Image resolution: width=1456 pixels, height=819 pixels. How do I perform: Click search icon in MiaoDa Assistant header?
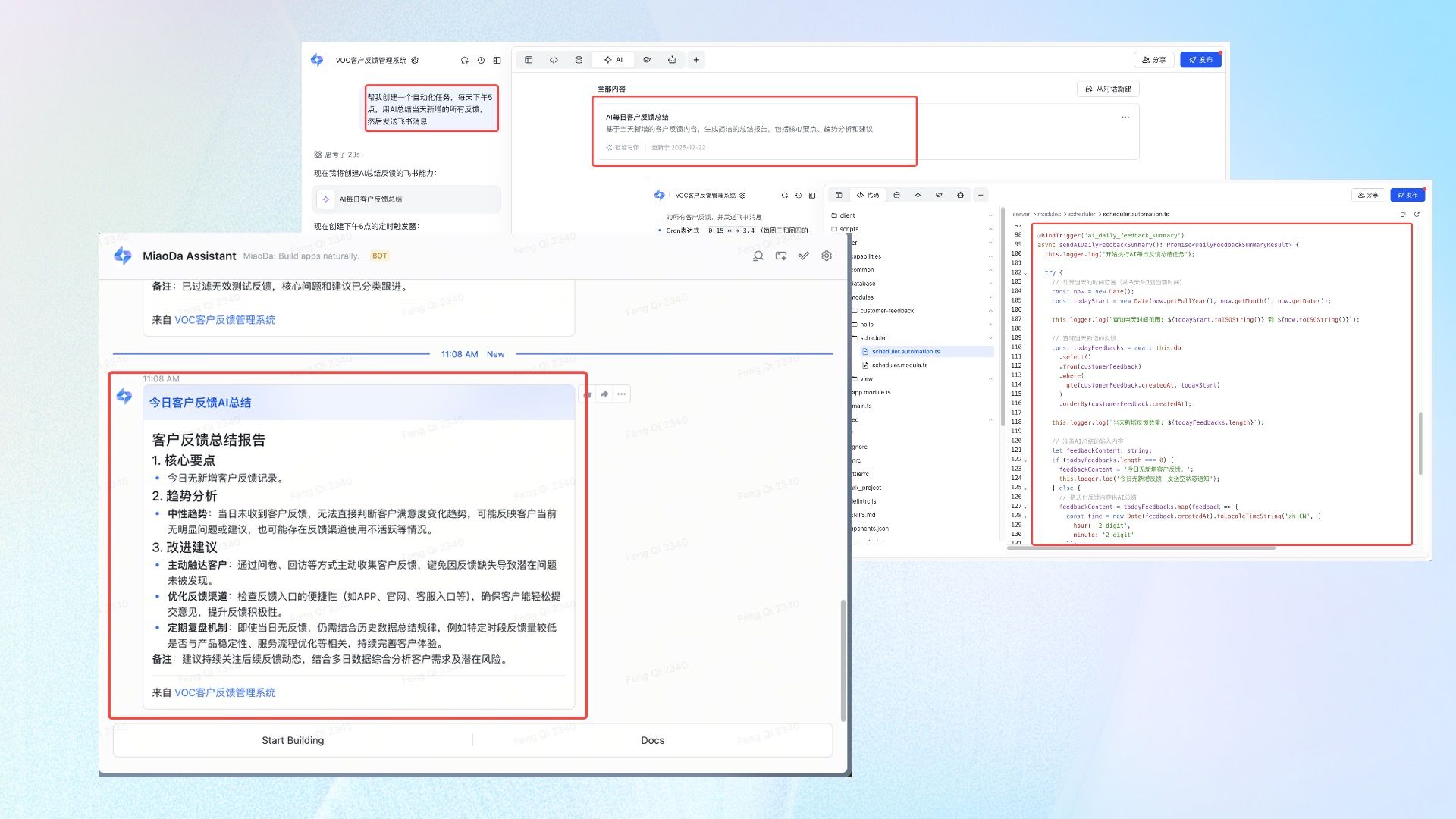click(x=758, y=256)
